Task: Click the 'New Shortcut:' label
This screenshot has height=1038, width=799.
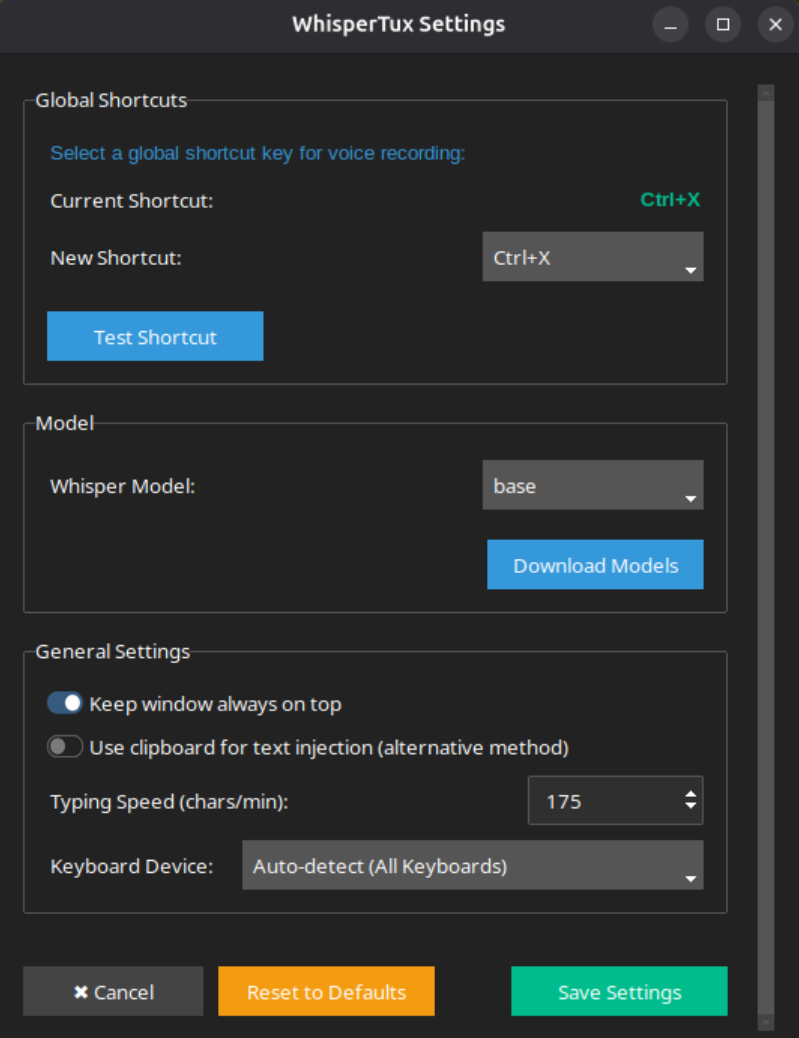Action: click(116, 258)
